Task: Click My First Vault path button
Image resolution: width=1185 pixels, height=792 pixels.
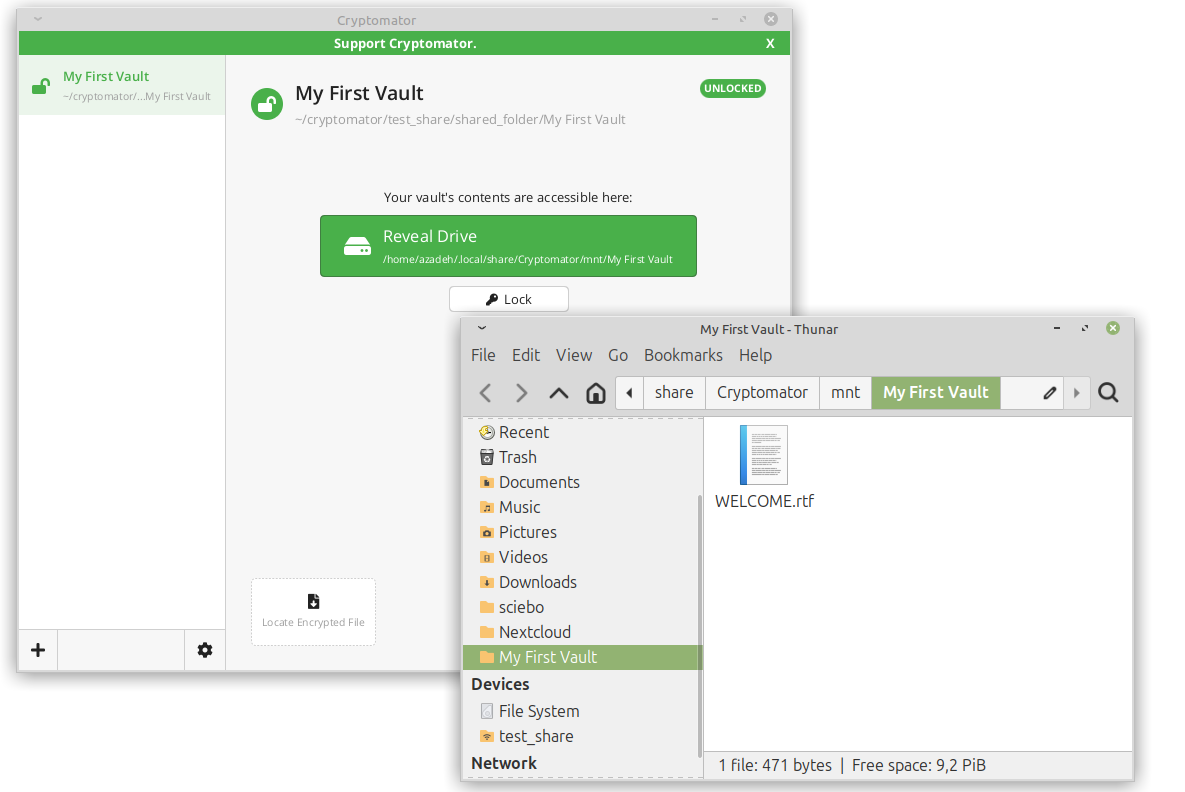Action: click(936, 393)
